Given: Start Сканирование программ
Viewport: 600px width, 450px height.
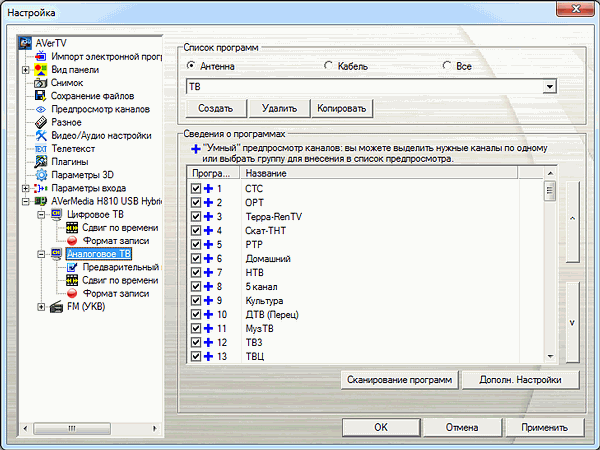Looking at the screenshot, I should click(x=399, y=380).
